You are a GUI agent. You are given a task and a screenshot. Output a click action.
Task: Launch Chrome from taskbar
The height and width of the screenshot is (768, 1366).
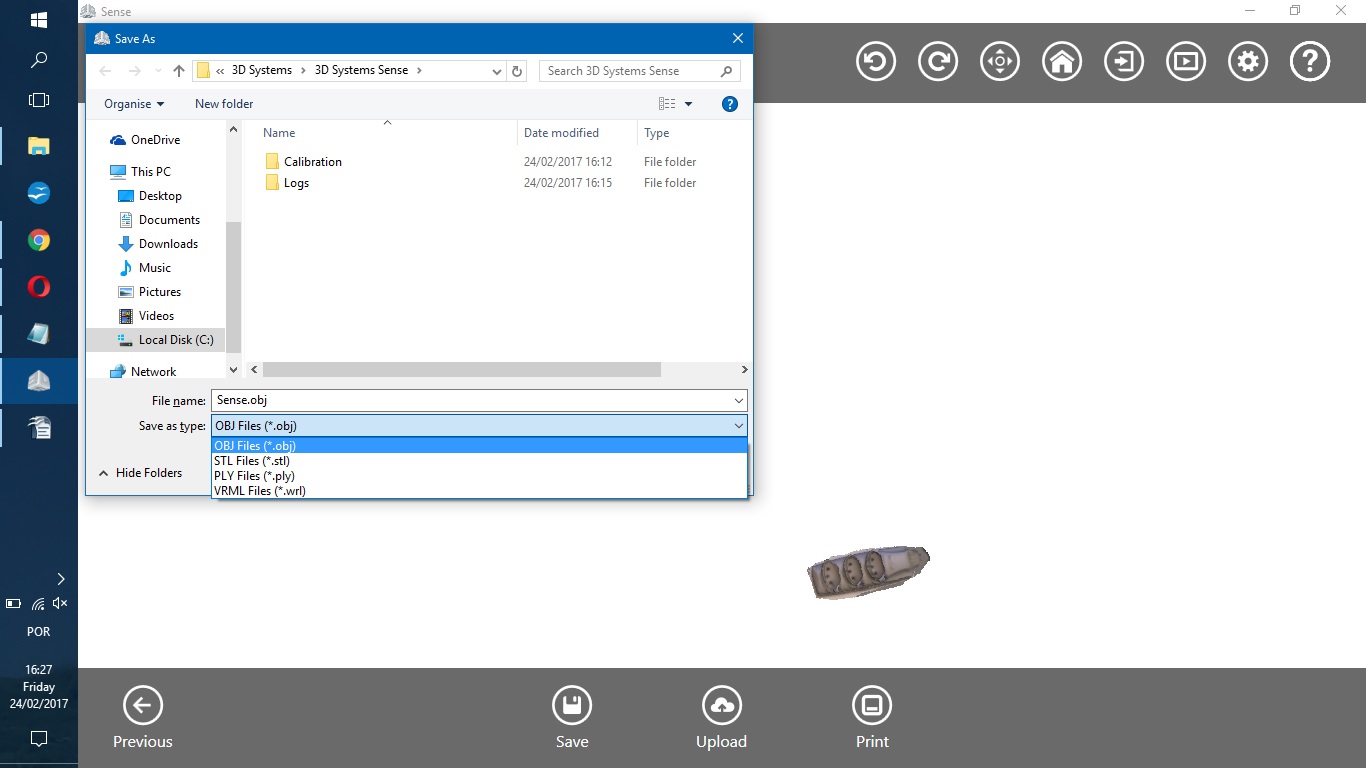[x=39, y=240]
